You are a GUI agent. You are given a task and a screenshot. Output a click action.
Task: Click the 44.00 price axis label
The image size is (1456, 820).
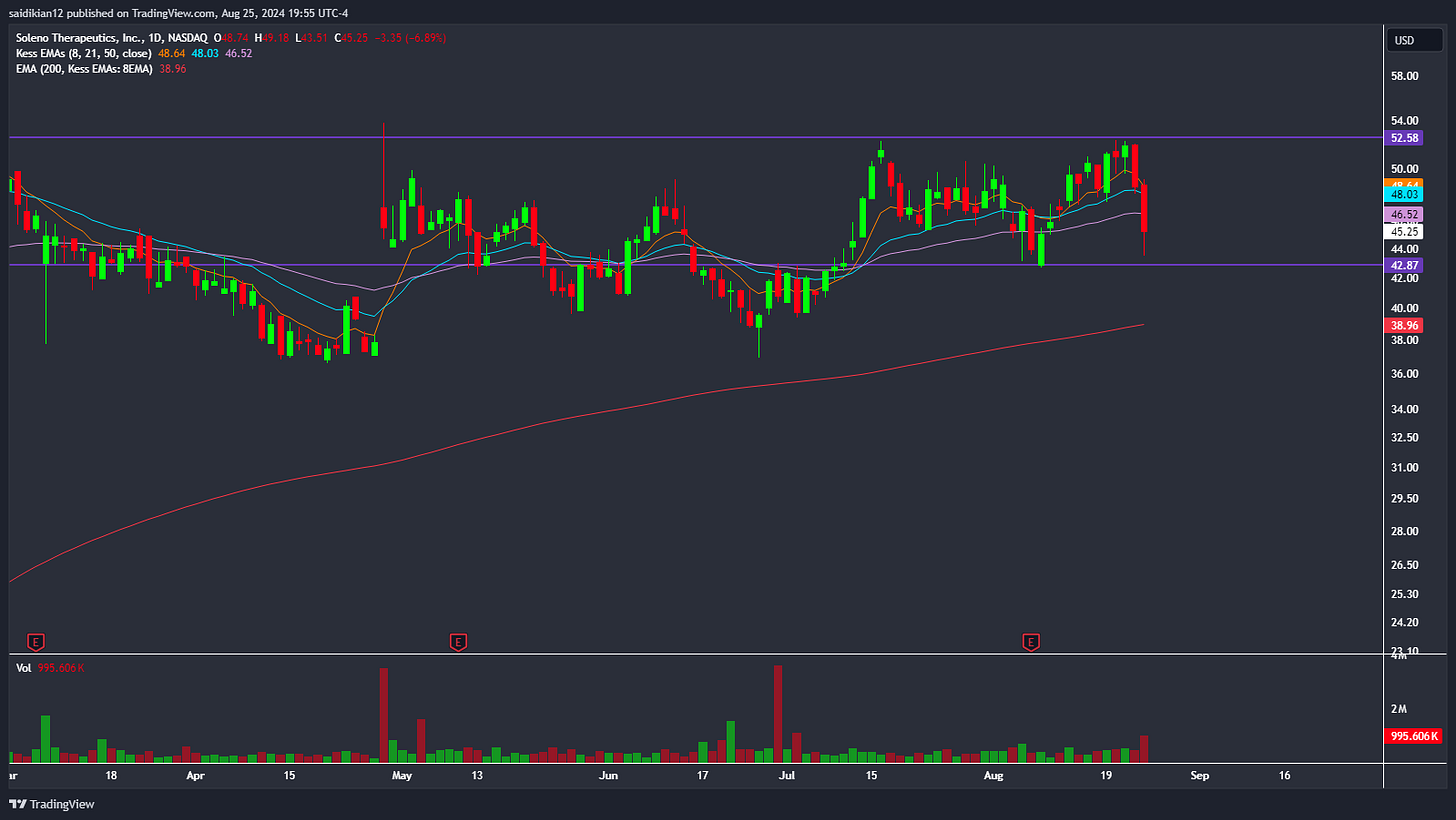coord(1405,248)
